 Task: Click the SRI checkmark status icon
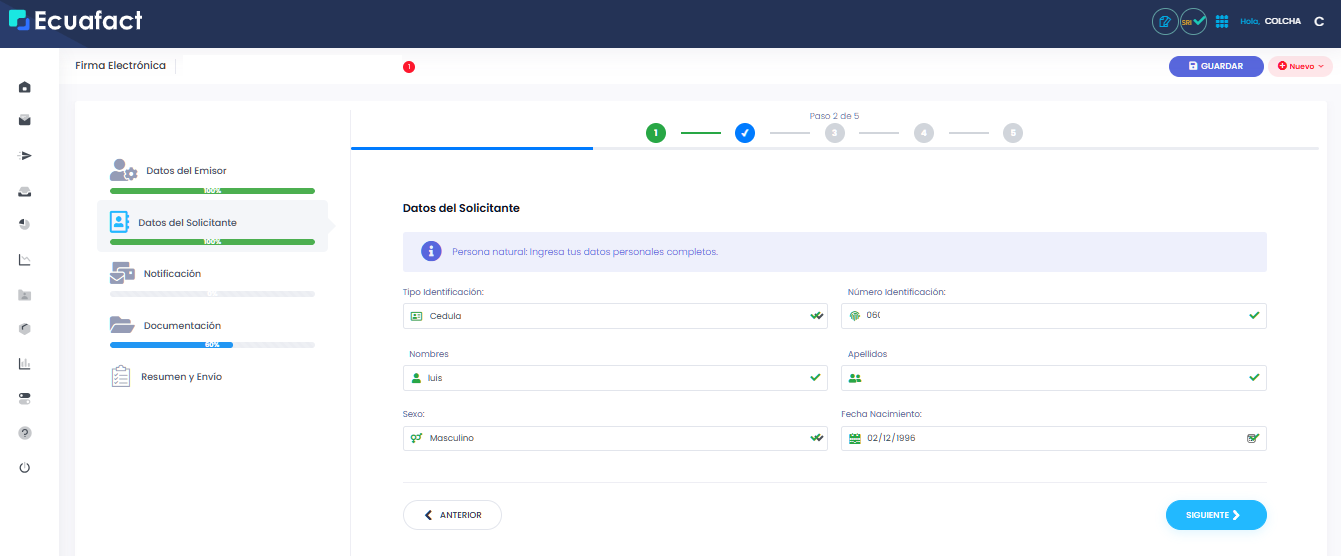[1194, 21]
